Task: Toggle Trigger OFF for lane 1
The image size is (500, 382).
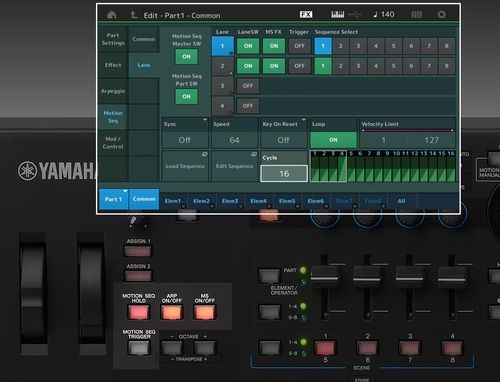Action: (x=299, y=46)
